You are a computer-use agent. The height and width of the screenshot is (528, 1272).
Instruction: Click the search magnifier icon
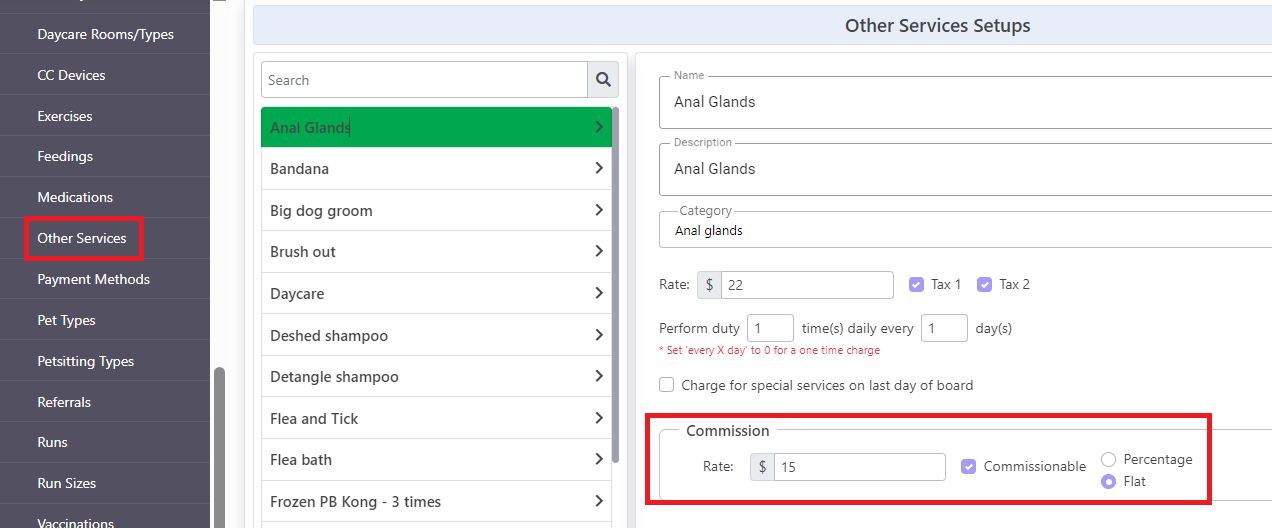(x=603, y=80)
